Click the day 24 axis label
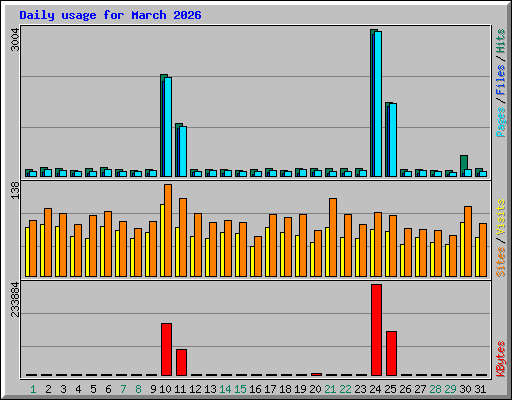The height and width of the screenshot is (400, 512). [x=375, y=389]
